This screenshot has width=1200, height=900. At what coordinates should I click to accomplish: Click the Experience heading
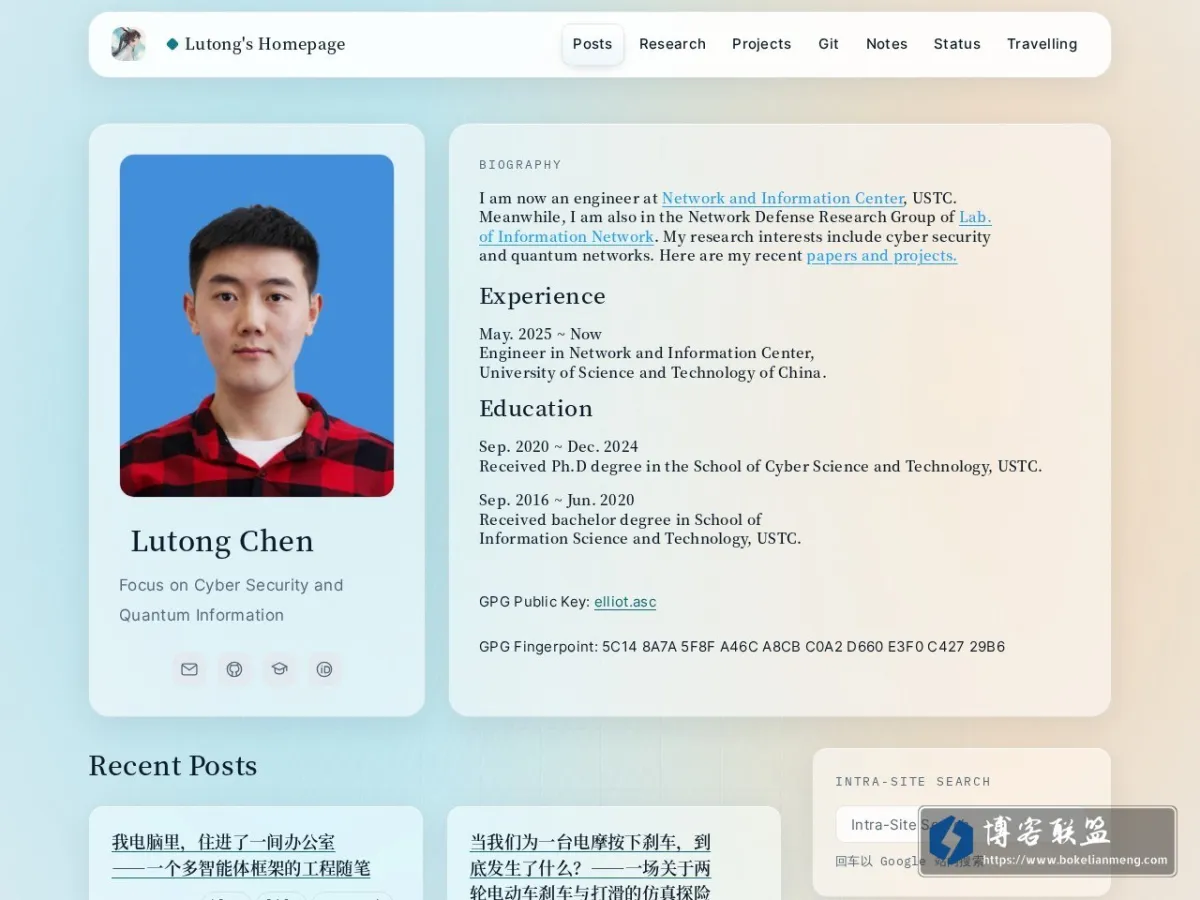pyautogui.click(x=542, y=296)
